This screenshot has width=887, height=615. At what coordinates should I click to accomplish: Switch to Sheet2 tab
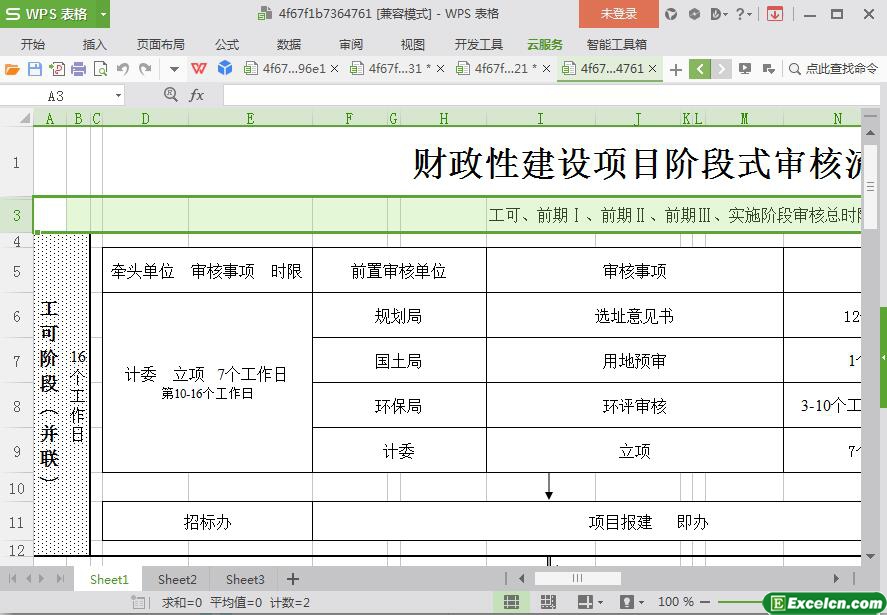(177, 579)
